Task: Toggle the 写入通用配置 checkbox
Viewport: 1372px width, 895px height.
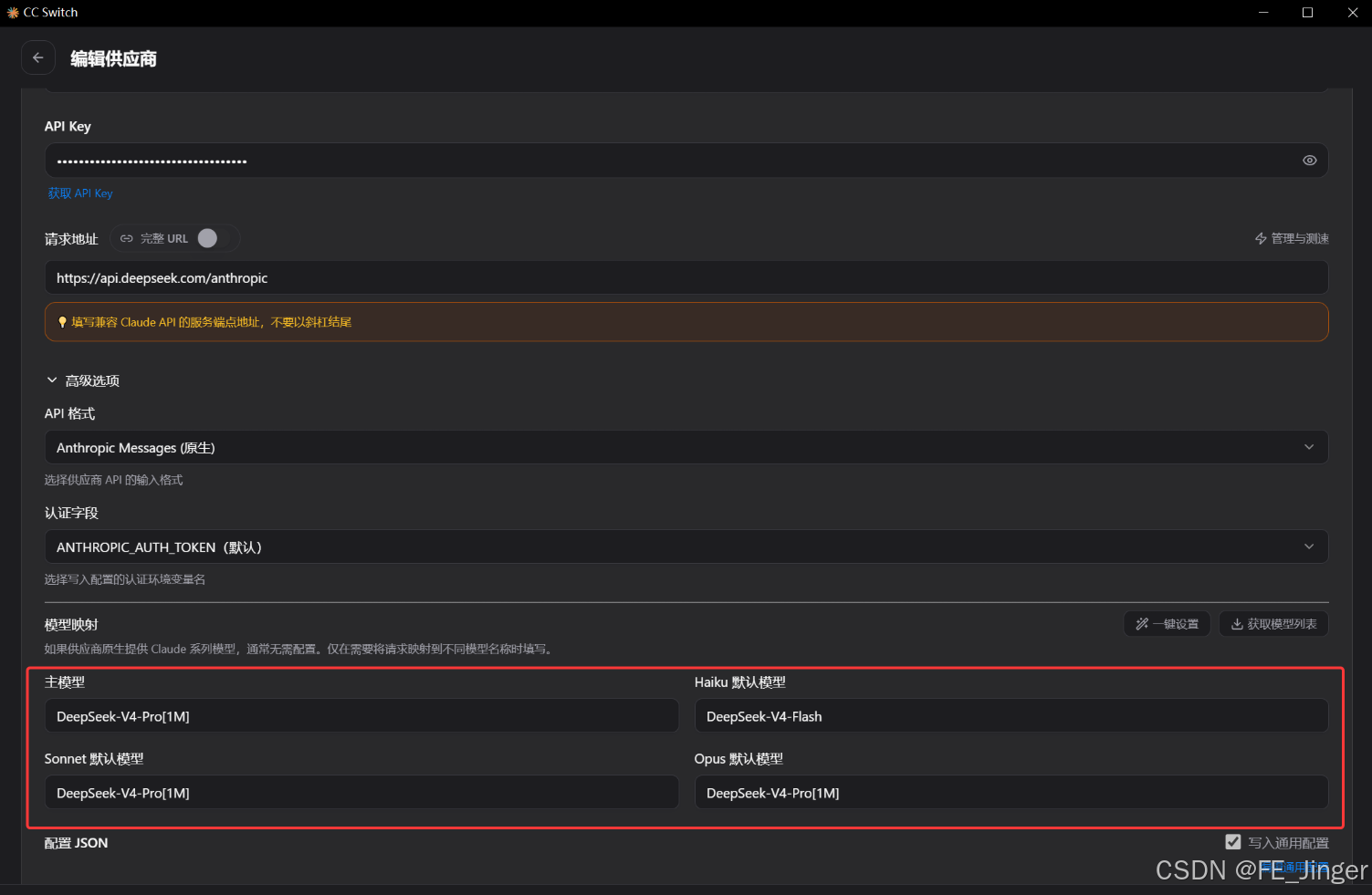Action: pyautogui.click(x=1233, y=842)
